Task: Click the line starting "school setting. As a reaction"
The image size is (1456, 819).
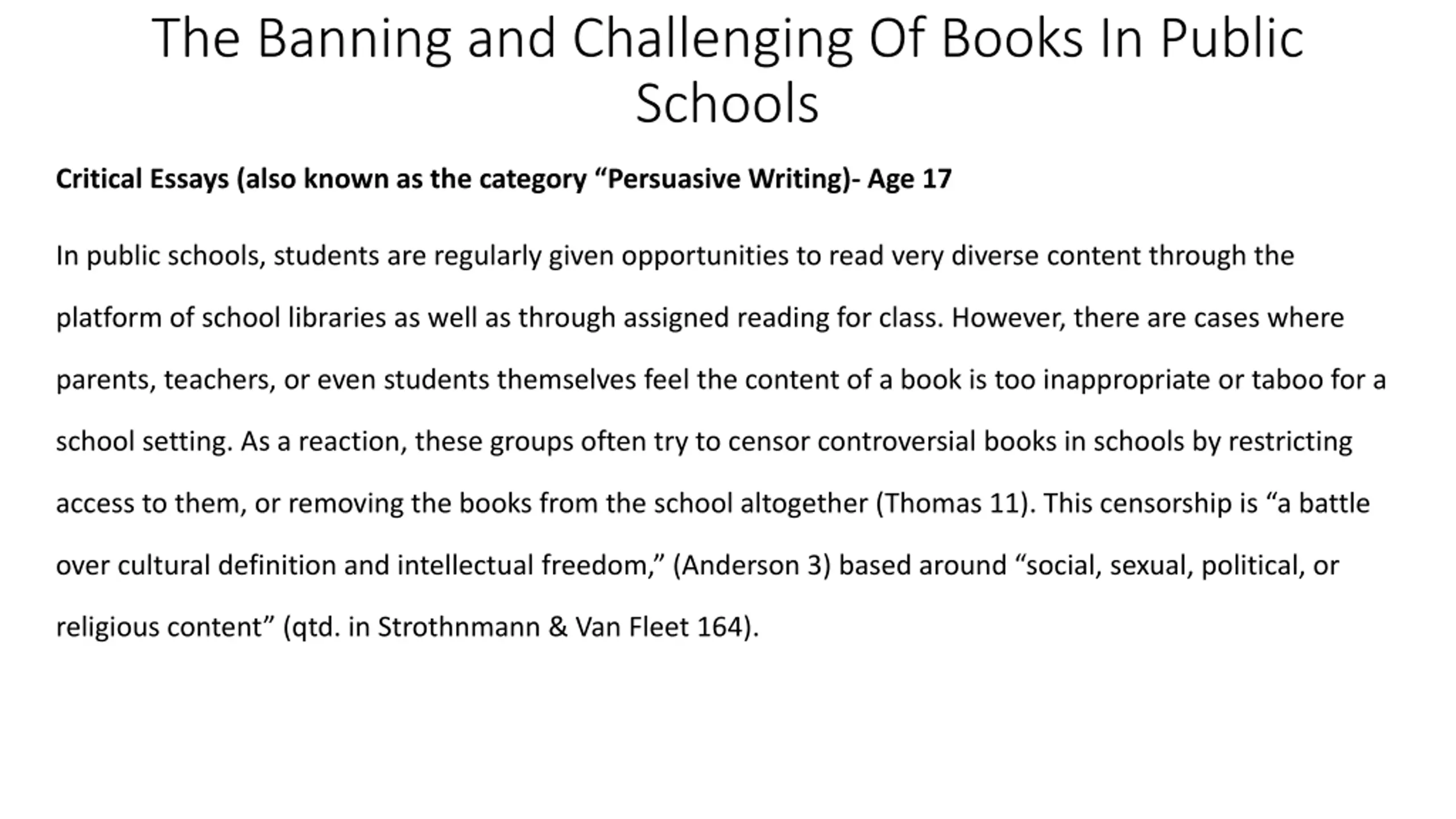Action: [704, 442]
